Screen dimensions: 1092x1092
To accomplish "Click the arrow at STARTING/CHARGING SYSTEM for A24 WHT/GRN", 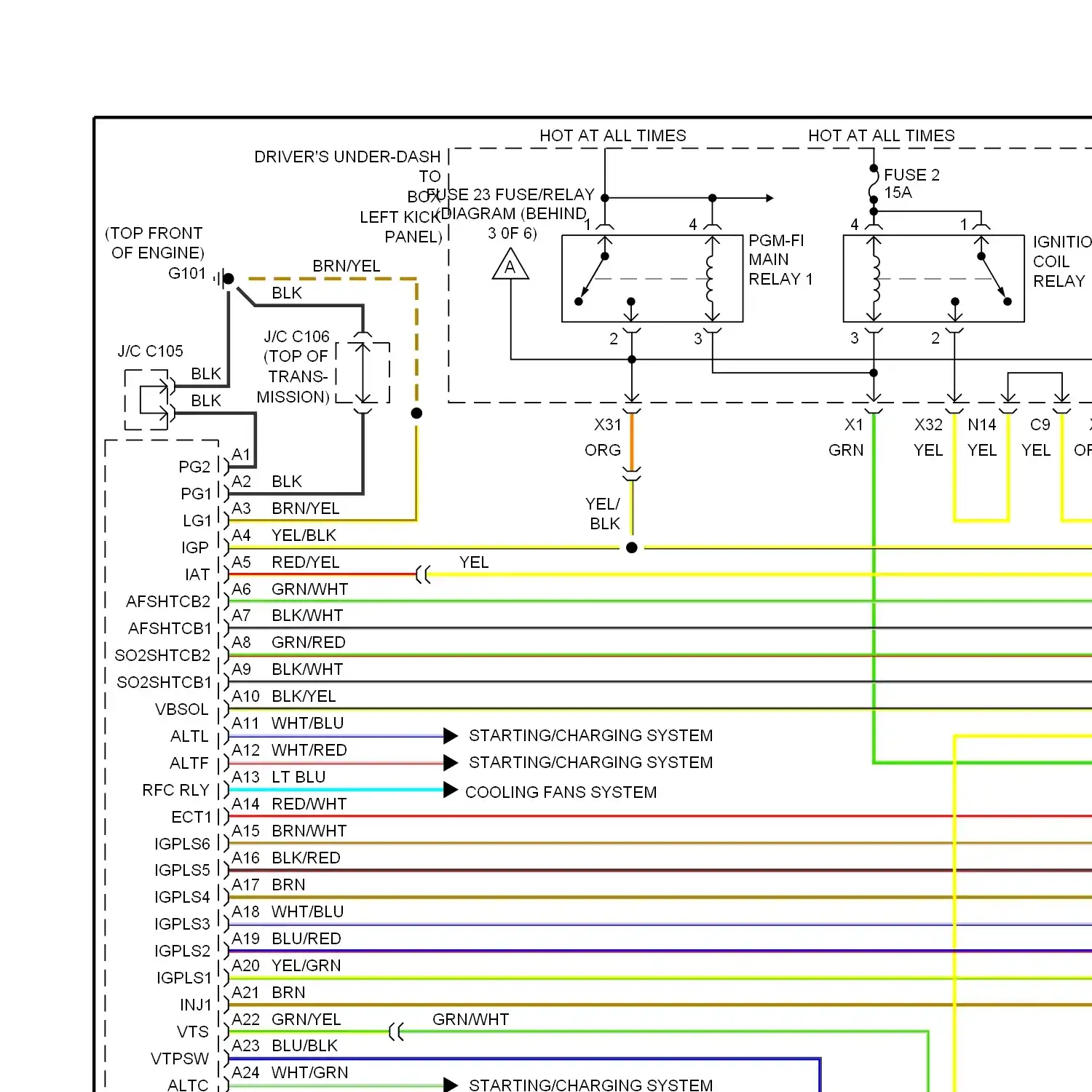I will click(x=451, y=1085).
